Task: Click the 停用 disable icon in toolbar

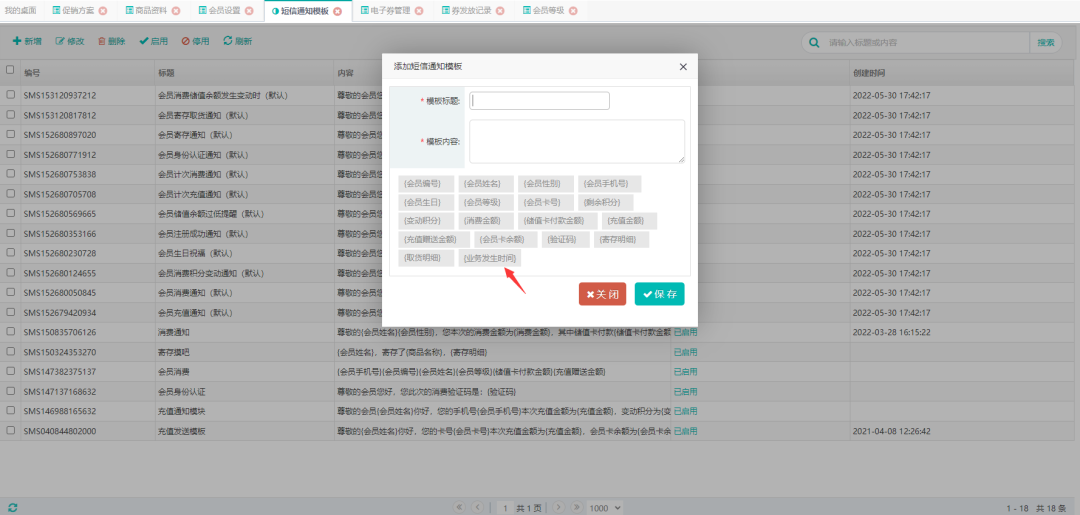Action: (186, 41)
